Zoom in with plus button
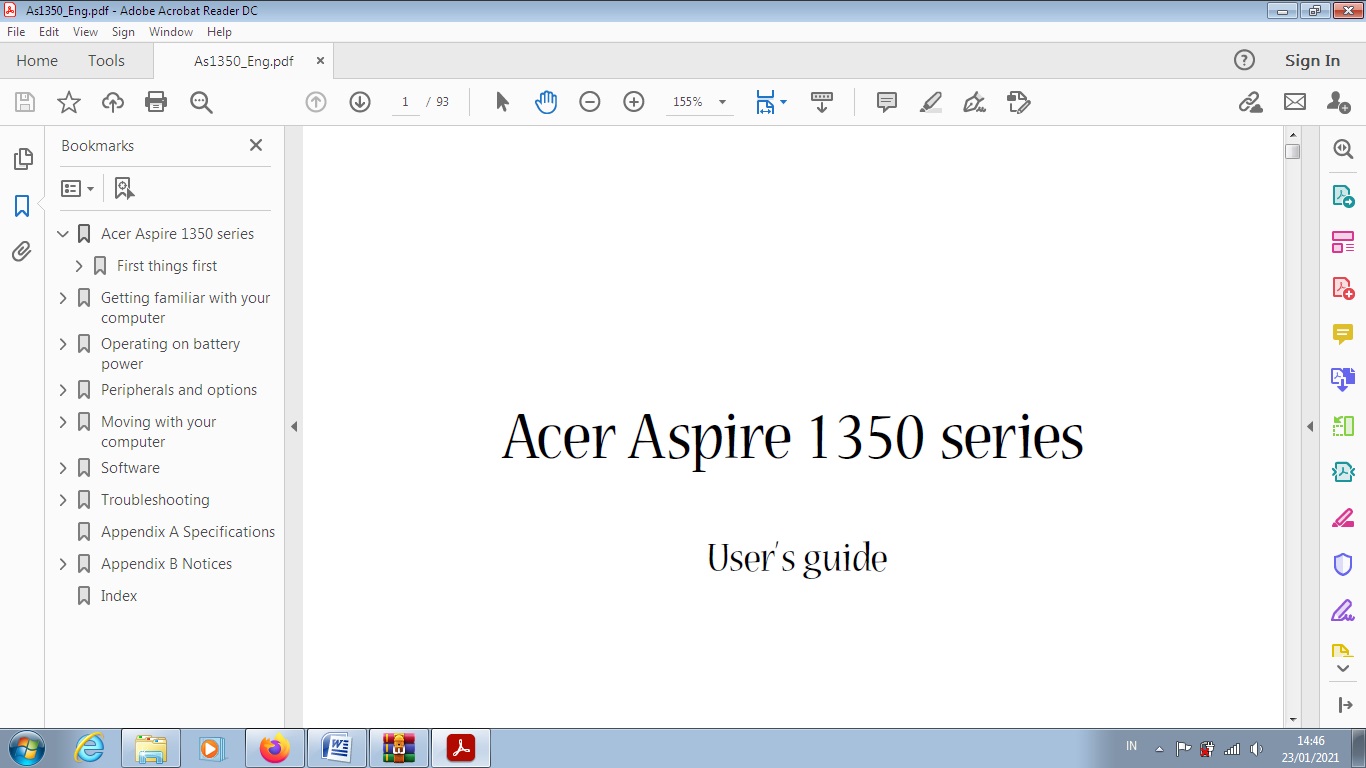The height and width of the screenshot is (768, 1366). coord(634,102)
